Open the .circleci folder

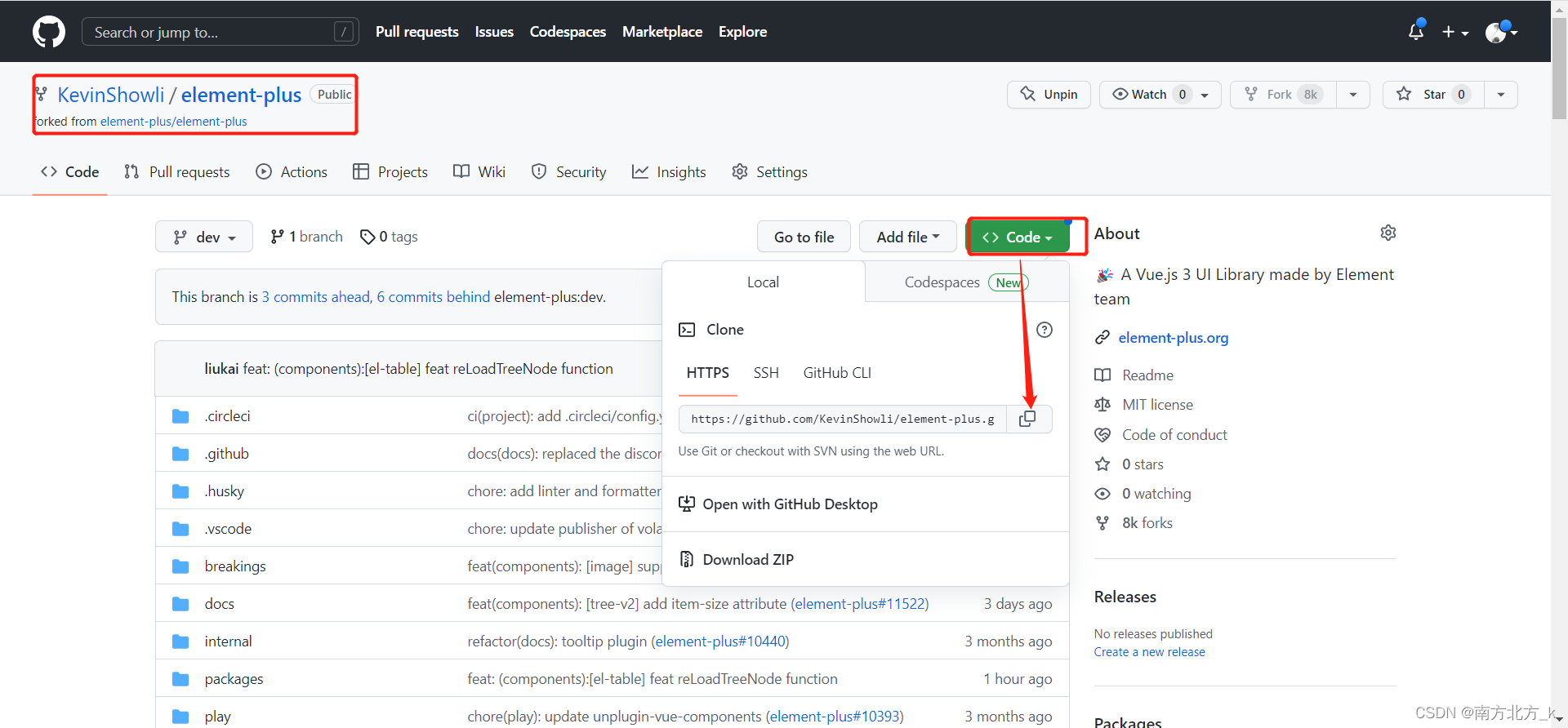click(x=228, y=416)
